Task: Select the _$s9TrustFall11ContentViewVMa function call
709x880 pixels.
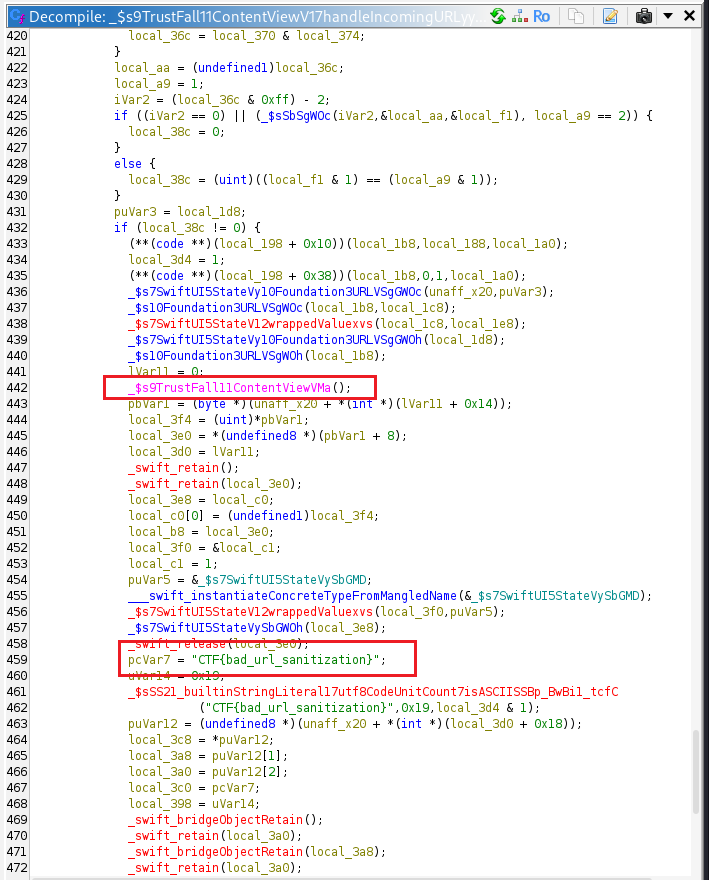Action: [240, 388]
